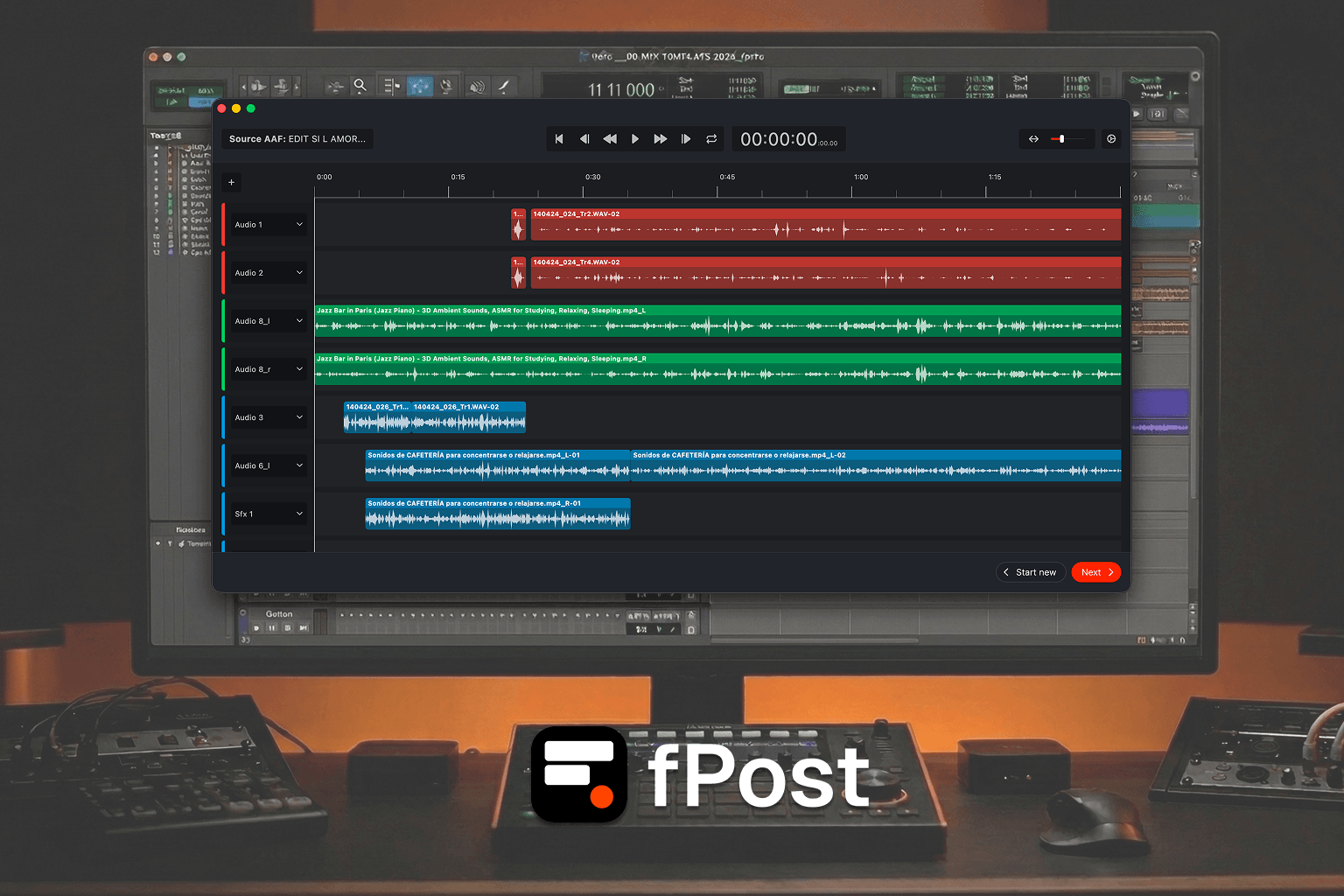Click the red Next button
The height and width of the screenshot is (896, 1344).
tap(1096, 572)
